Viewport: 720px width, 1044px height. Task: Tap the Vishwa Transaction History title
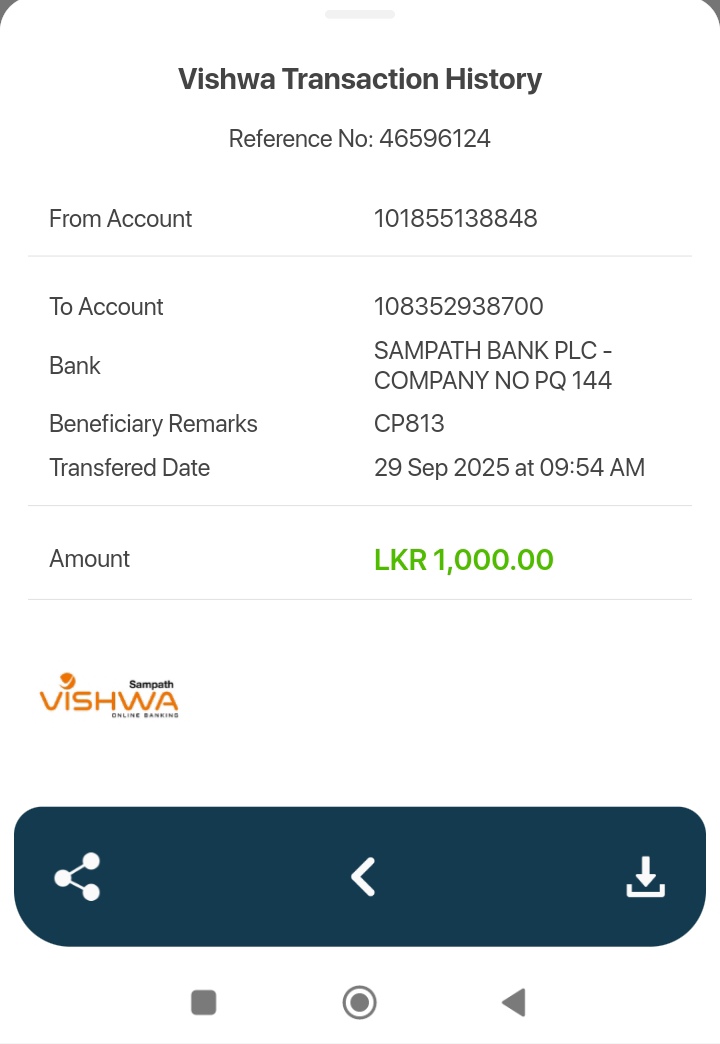click(x=360, y=79)
